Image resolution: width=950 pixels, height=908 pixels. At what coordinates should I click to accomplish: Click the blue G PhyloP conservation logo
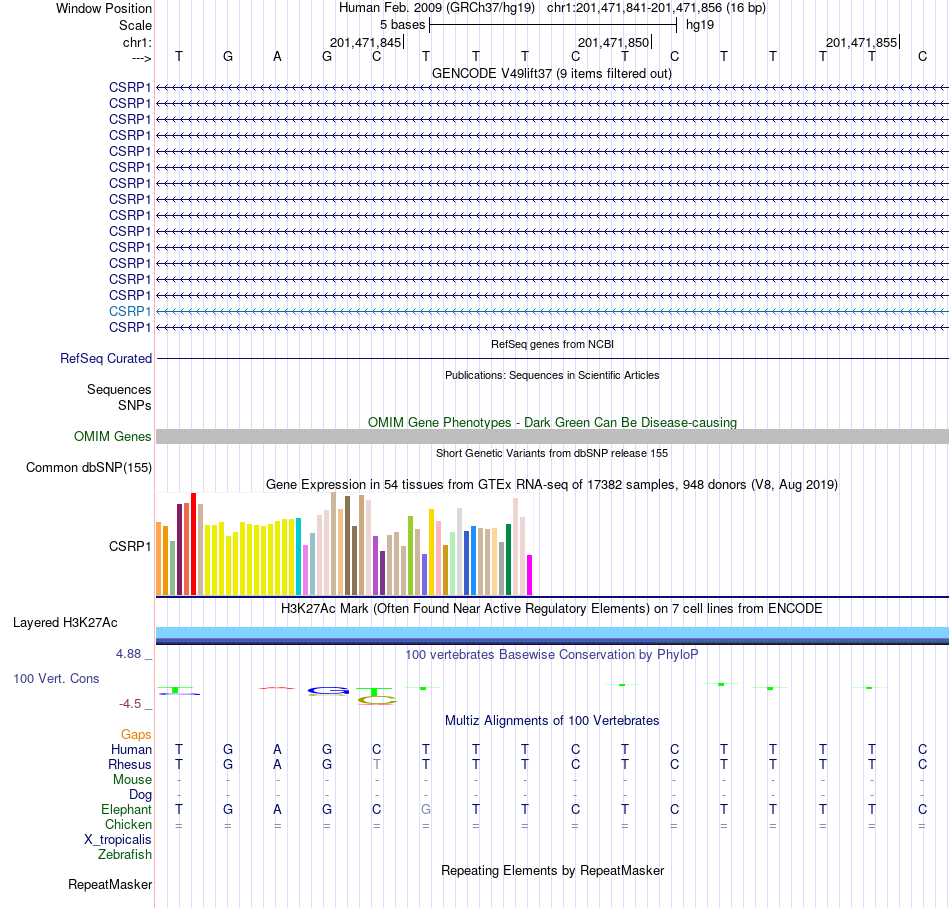coord(328,691)
